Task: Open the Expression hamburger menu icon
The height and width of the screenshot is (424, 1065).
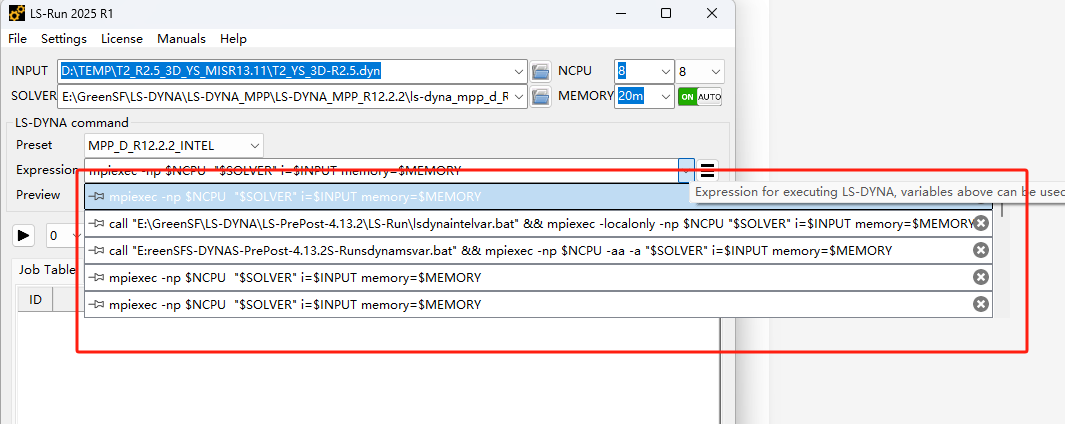Action: (707, 170)
